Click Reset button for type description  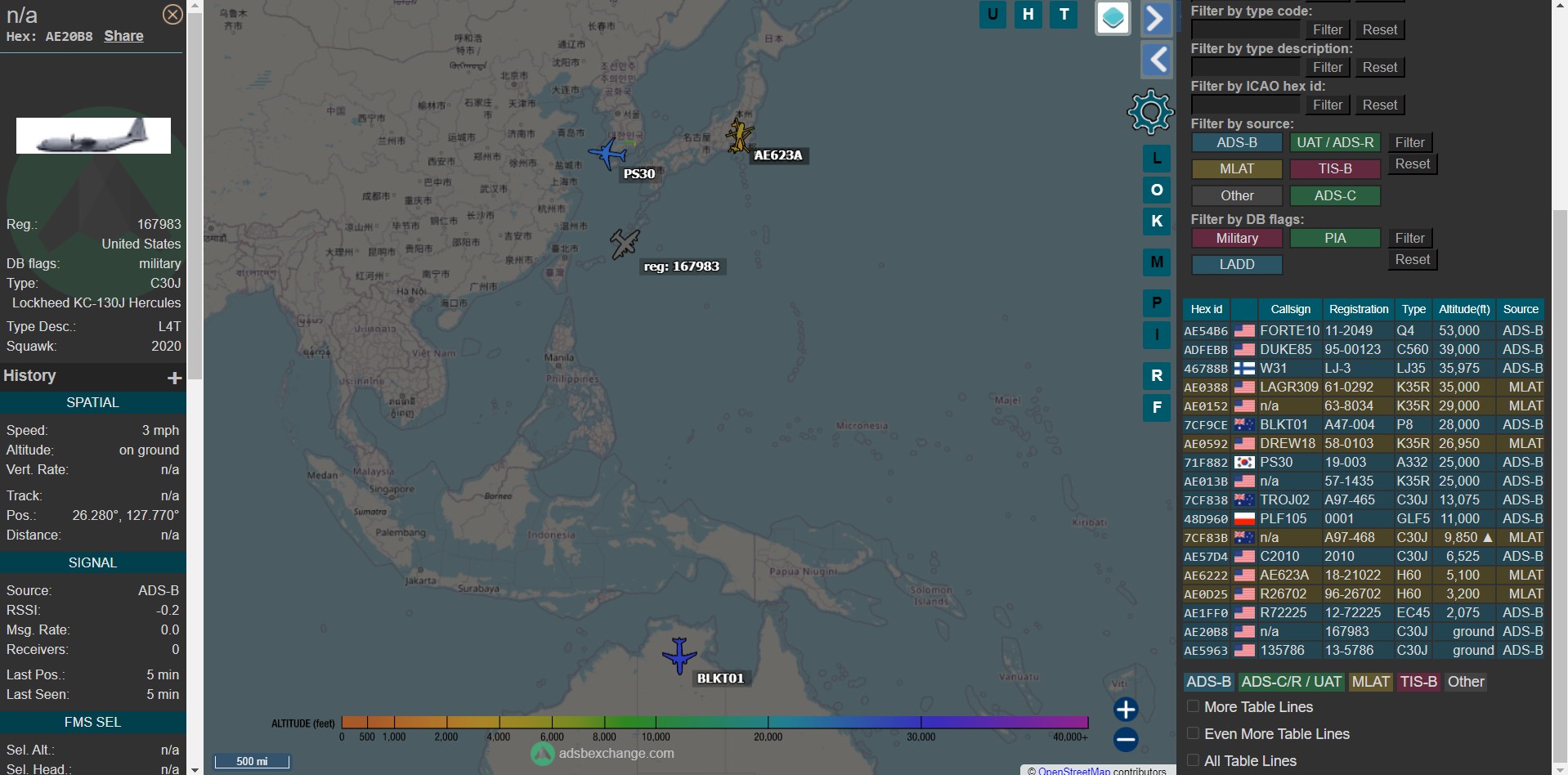click(x=1380, y=67)
